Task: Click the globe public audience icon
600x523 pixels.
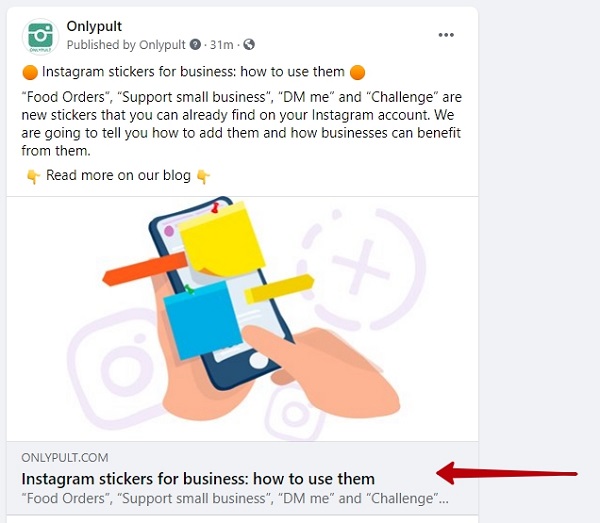Action: click(249, 44)
